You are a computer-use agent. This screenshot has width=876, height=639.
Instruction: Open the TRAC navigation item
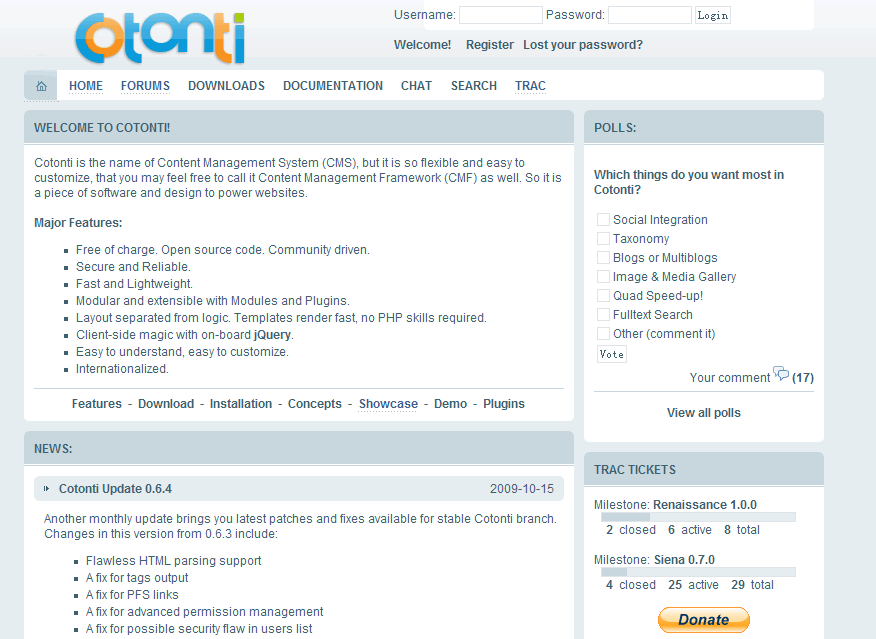(x=530, y=86)
